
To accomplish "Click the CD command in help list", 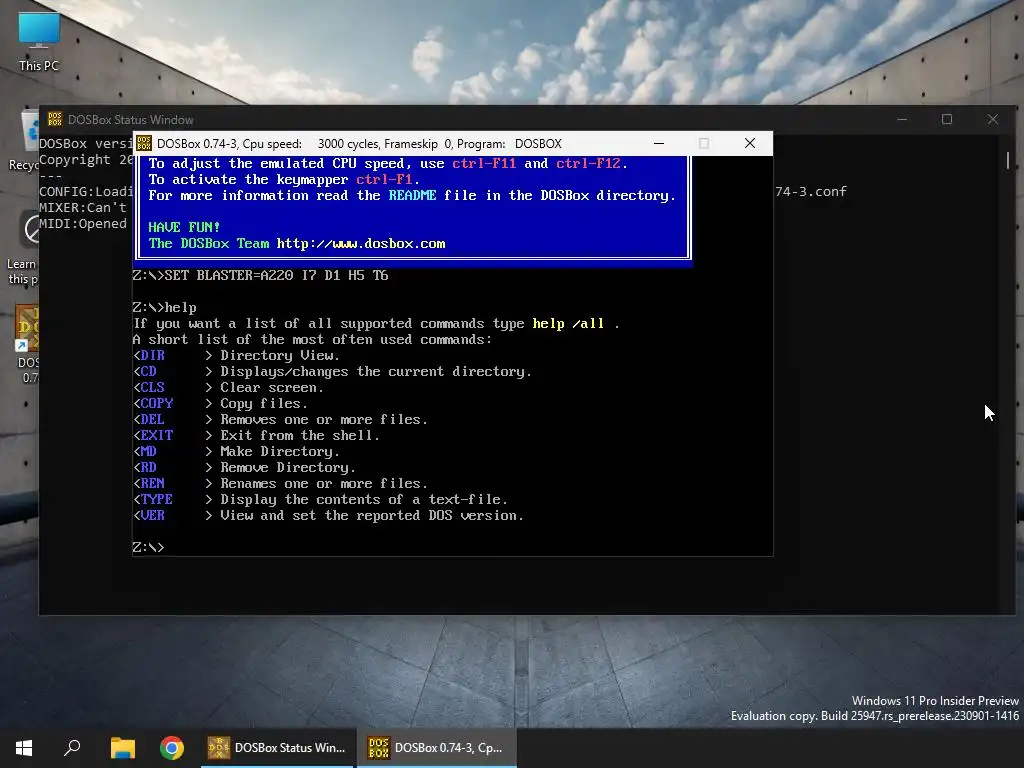I will (x=148, y=372).
